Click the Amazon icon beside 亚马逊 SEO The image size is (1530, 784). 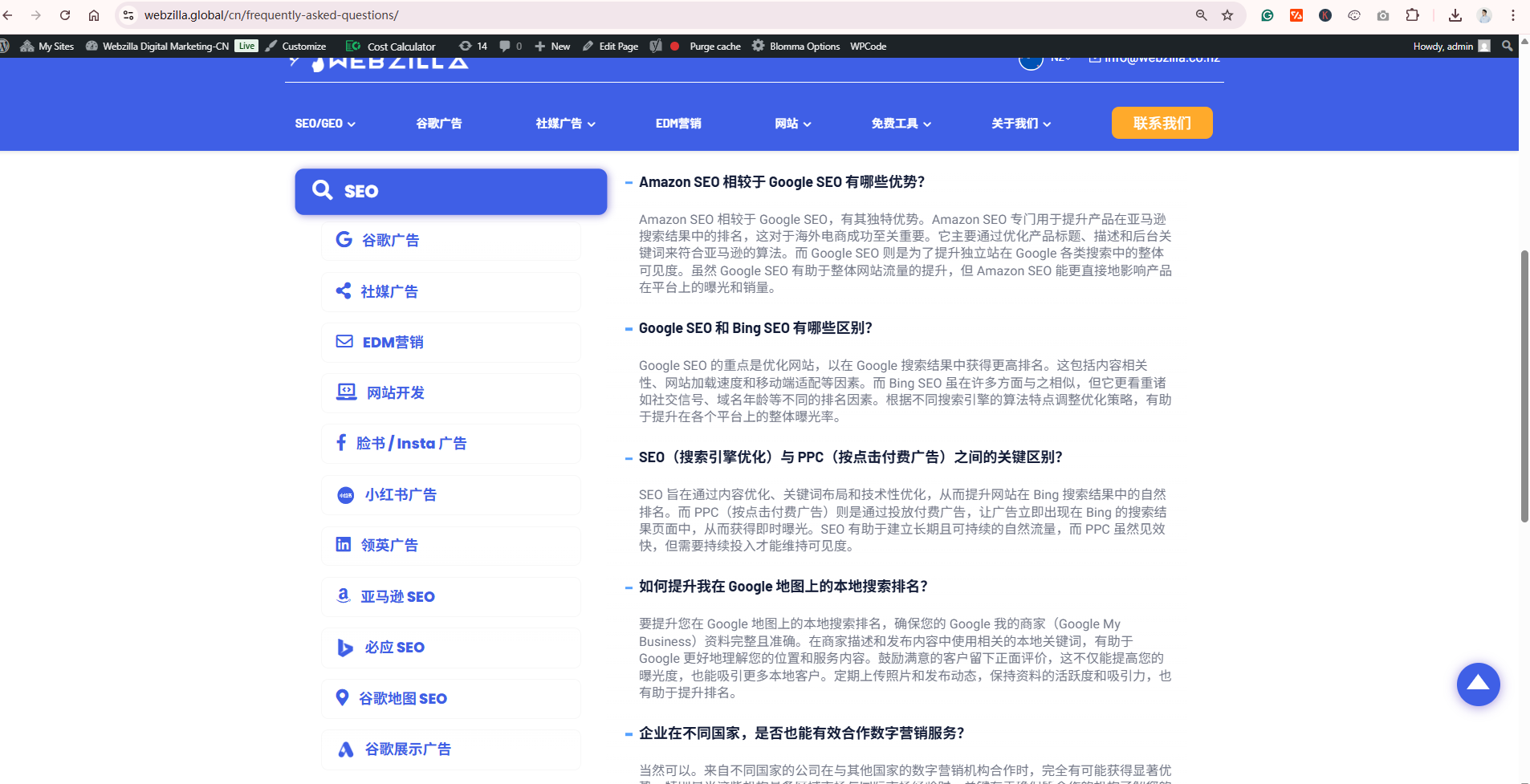(344, 595)
